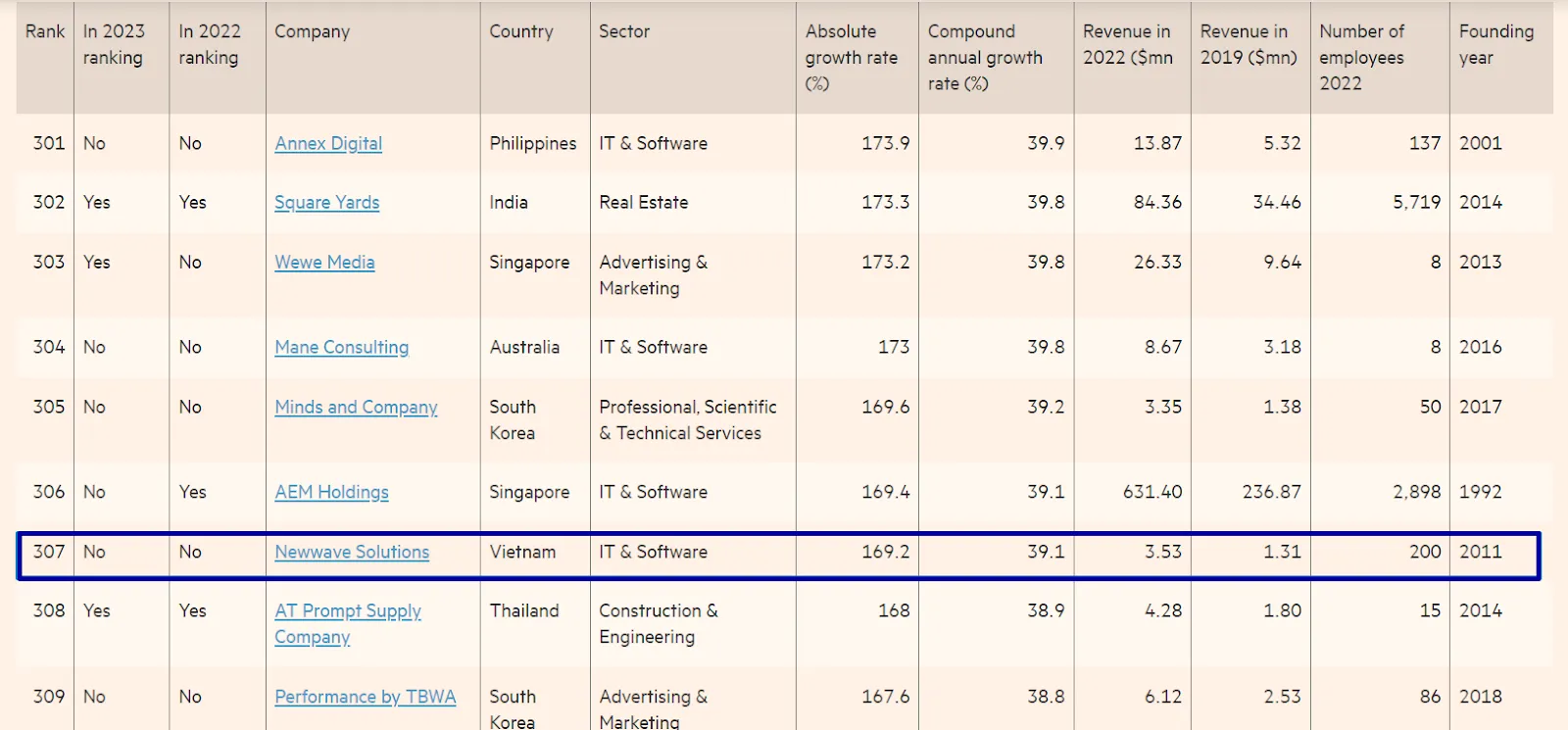Click the India country cell
The width and height of the screenshot is (1568, 730).
(x=509, y=202)
